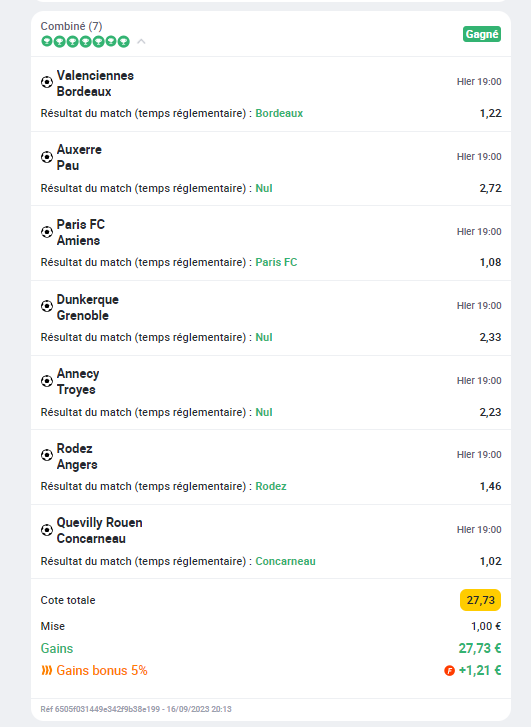The image size is (531, 727).
Task: Click the Gains bonus 5% label
Action: pyautogui.click(x=102, y=670)
